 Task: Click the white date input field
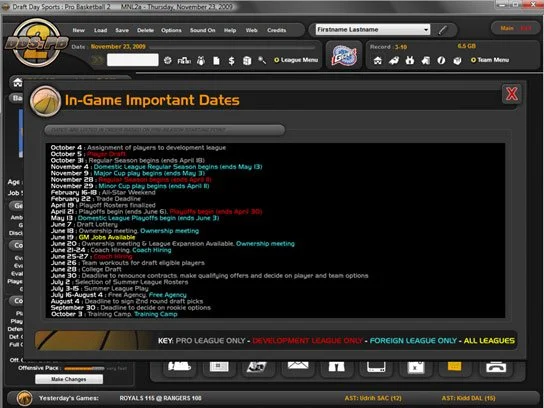pyautogui.click(x=133, y=60)
